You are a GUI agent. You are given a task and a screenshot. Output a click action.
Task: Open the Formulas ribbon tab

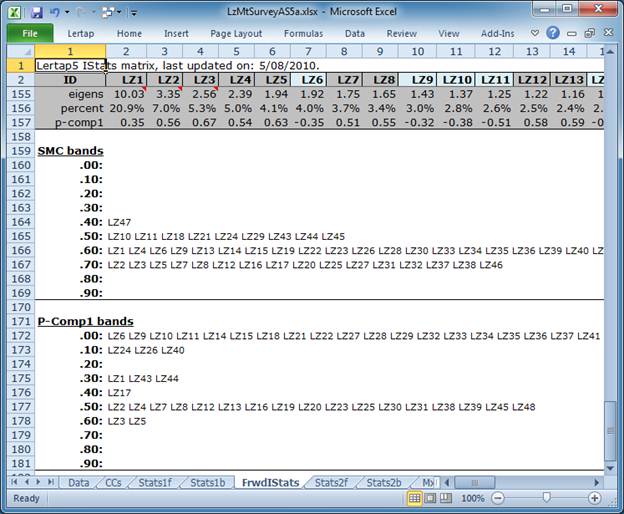tap(303, 33)
